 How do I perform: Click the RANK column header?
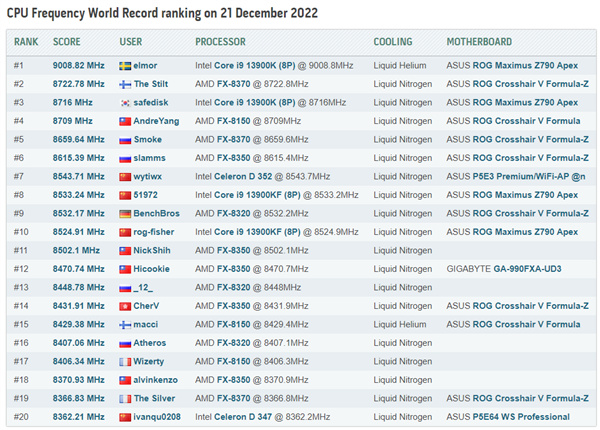26,42
